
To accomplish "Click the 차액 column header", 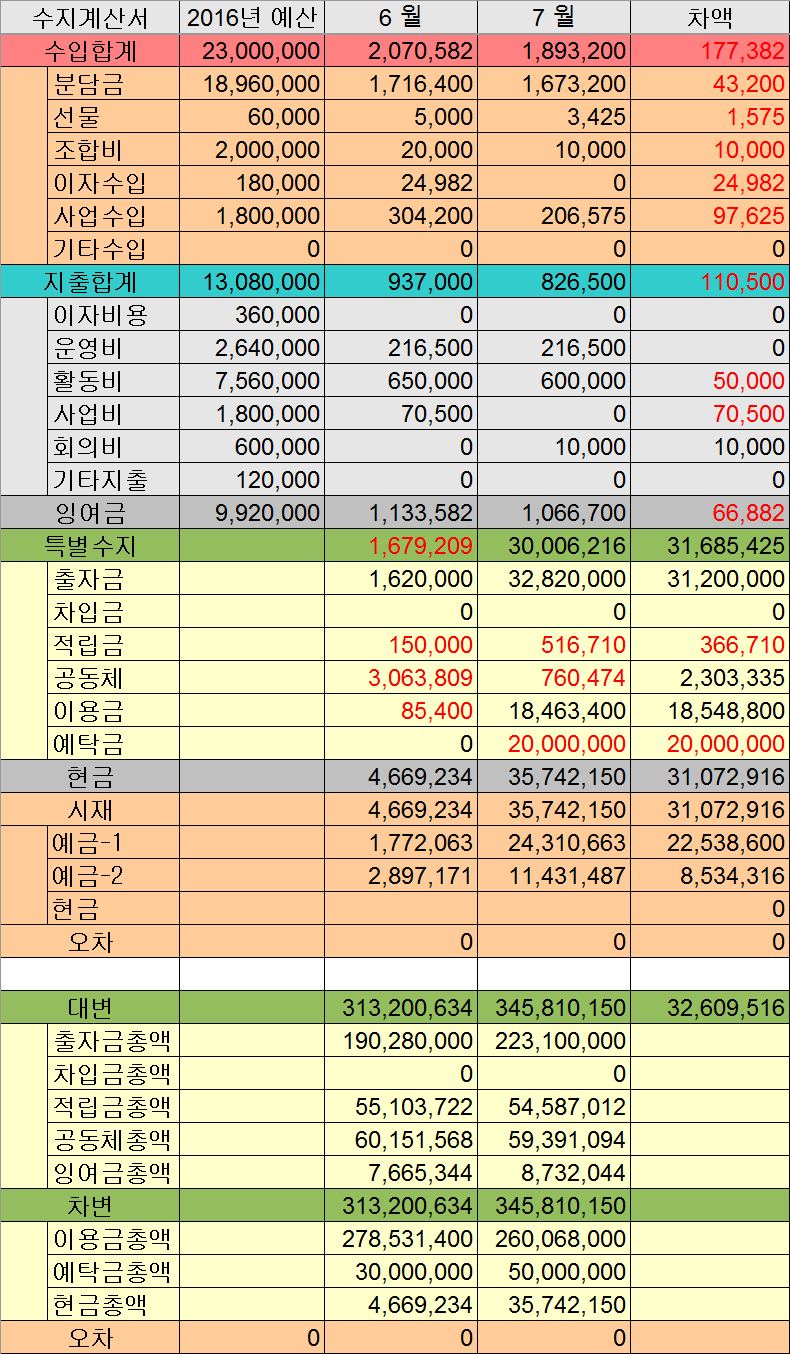I will coord(709,18).
